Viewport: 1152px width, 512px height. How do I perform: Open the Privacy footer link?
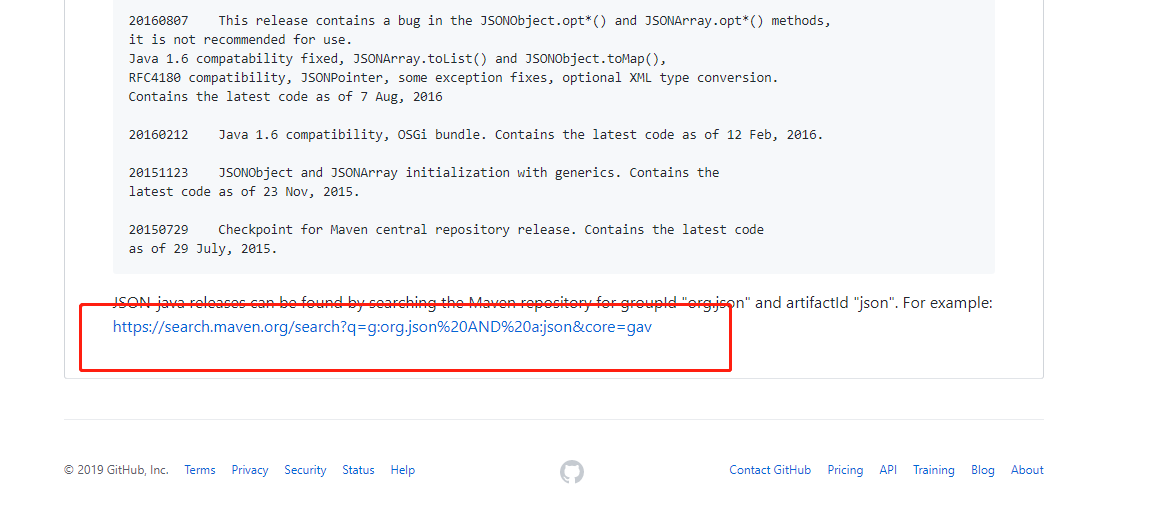[250, 470]
